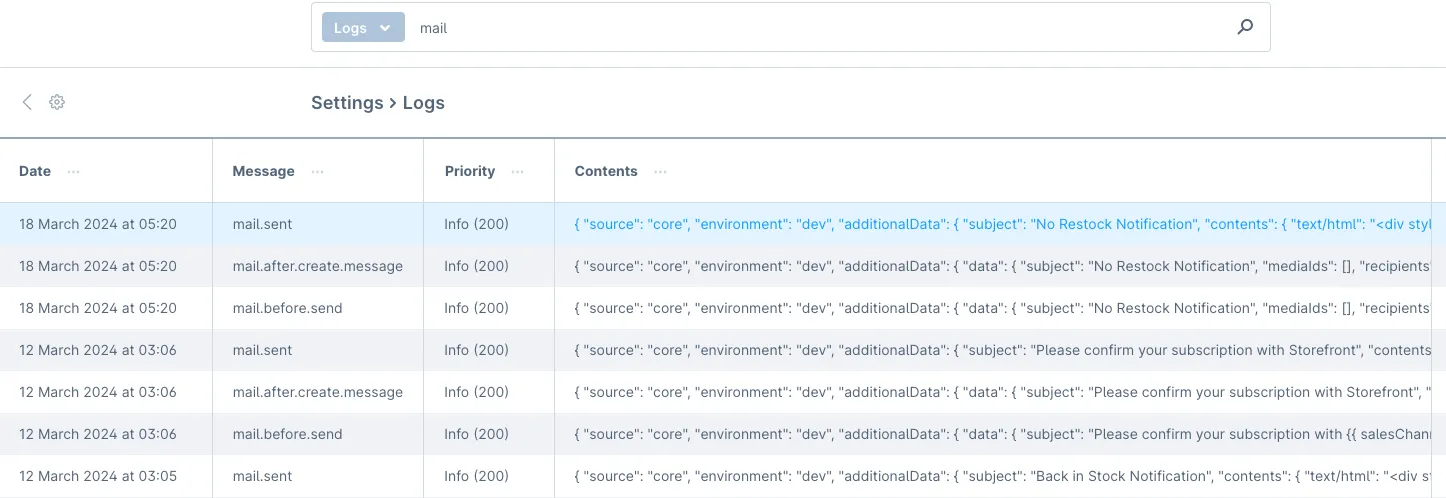Screen dimensions: 1446x498
Task: Click the back arrow icon
Action: (x=27, y=102)
